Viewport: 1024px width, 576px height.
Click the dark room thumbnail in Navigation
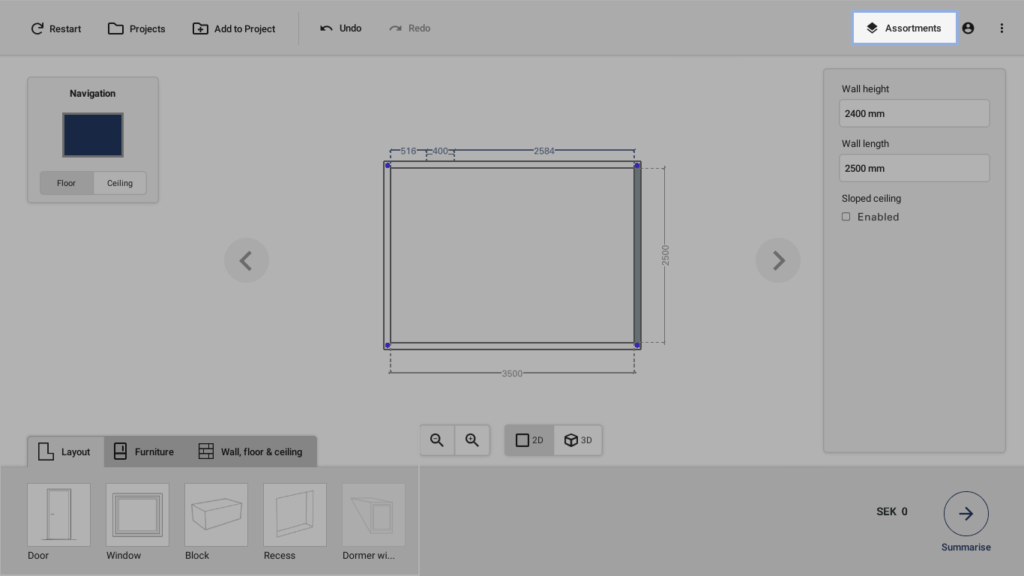coord(93,135)
